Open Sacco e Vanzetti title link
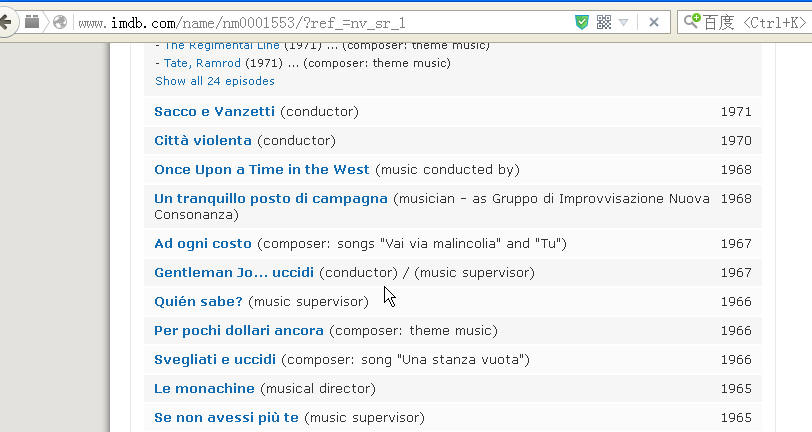Screen dimensions: 812x432 point(214,111)
